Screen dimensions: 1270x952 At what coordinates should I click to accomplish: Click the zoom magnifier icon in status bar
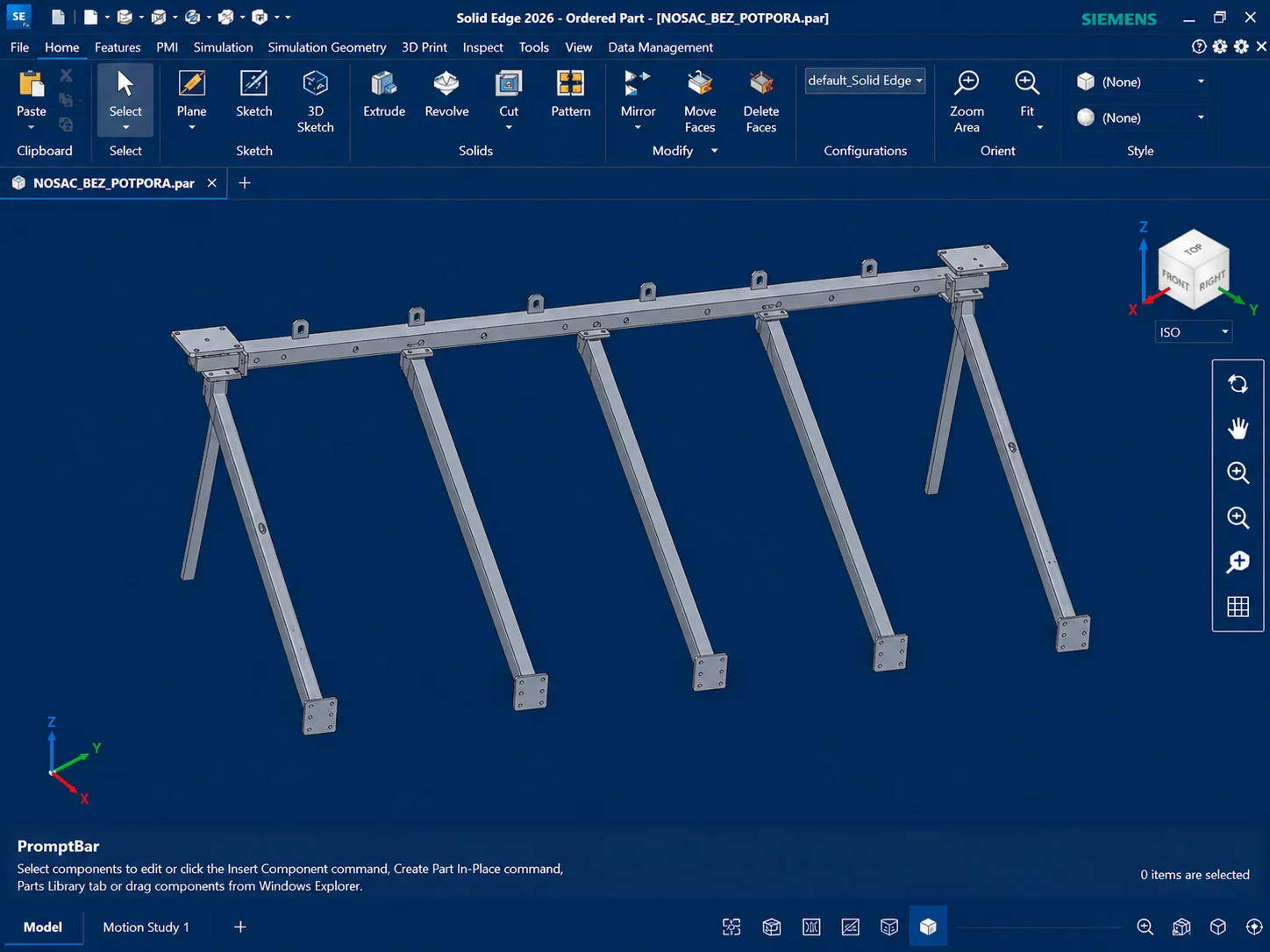pos(1145,927)
